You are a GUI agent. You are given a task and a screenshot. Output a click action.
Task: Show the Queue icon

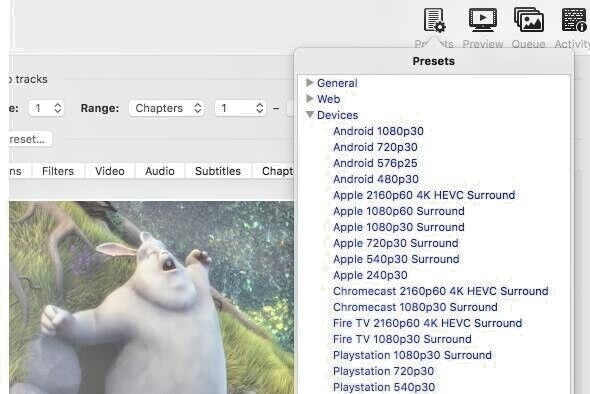[x=529, y=20]
